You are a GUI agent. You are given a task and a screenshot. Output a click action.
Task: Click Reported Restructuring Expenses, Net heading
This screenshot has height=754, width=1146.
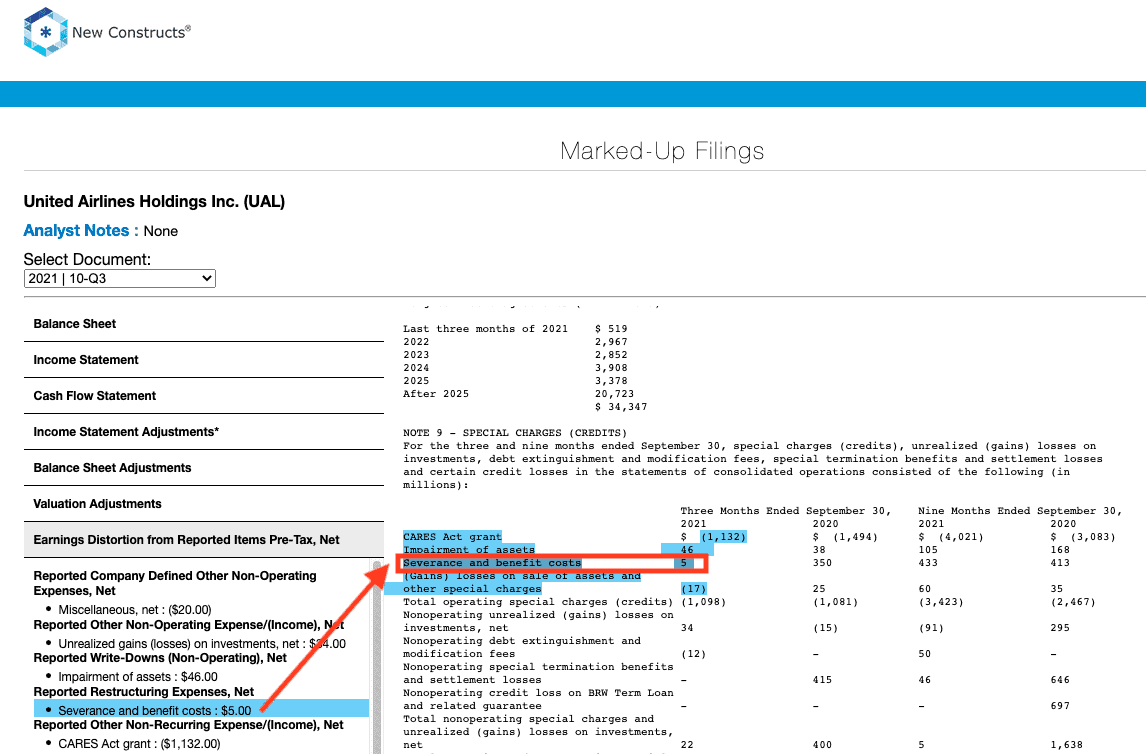[144, 692]
